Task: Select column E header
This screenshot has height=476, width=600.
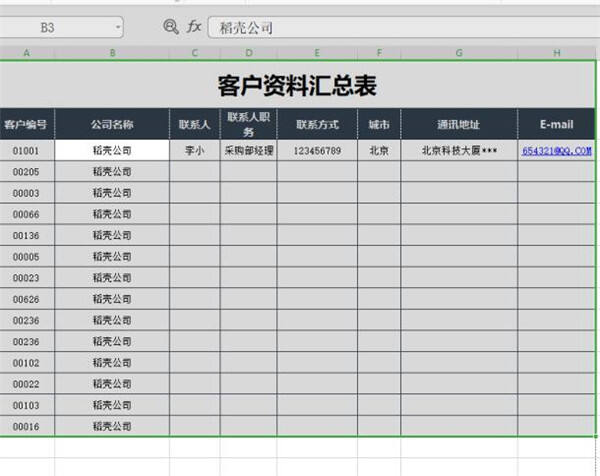Action: tap(317, 53)
